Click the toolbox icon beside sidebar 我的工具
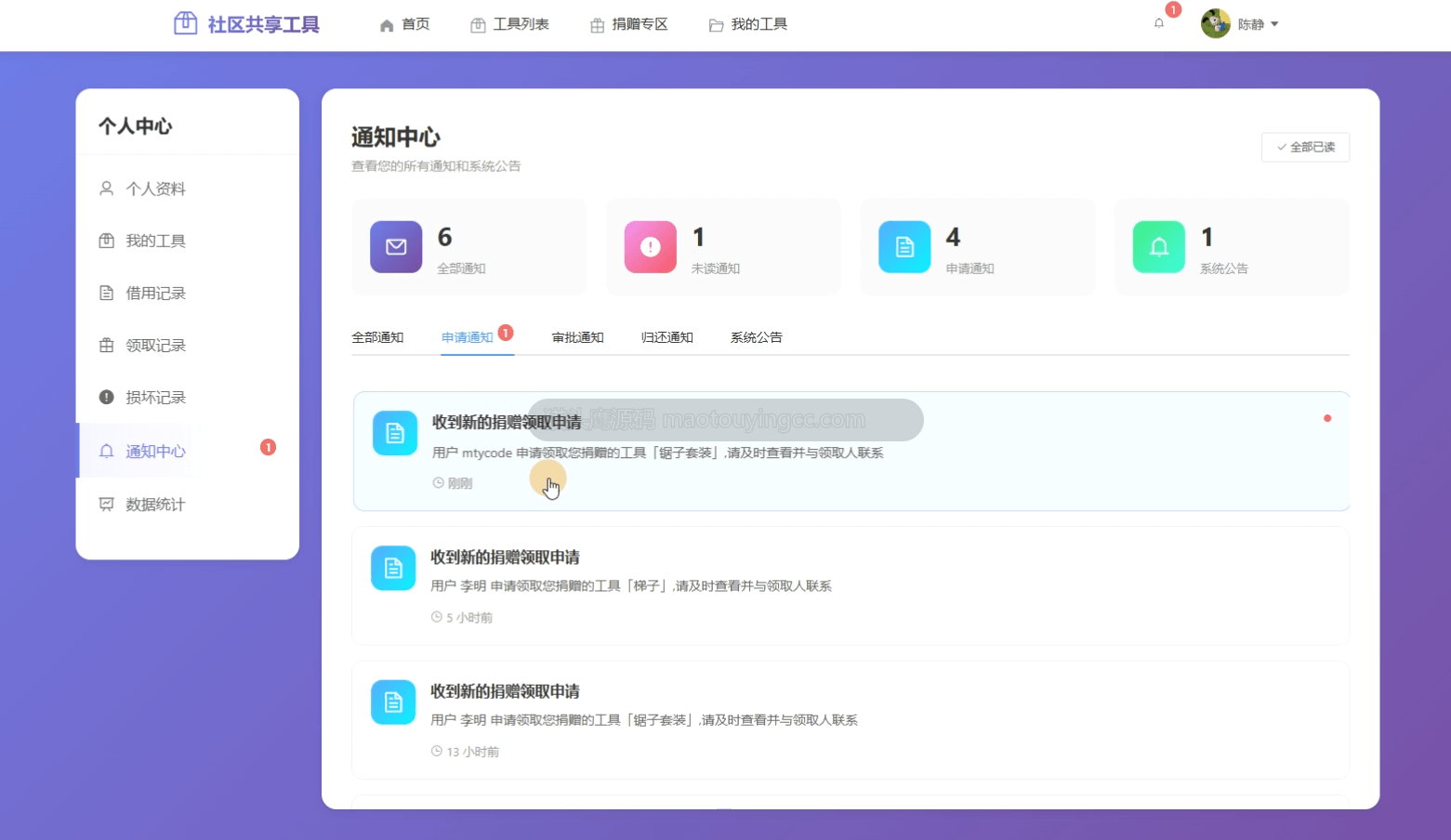1451x840 pixels. pyautogui.click(x=107, y=241)
